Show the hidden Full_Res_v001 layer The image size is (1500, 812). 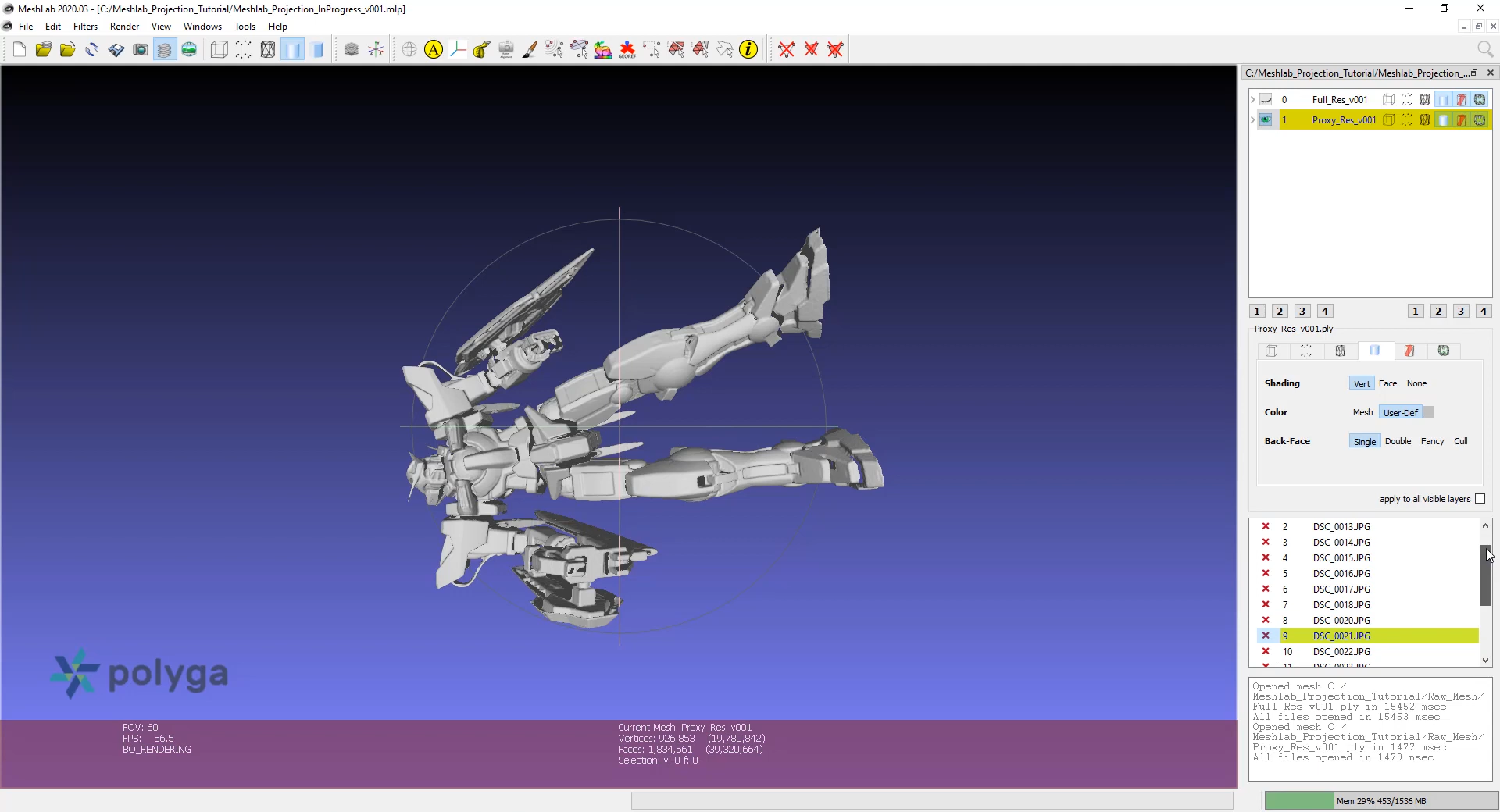1266,100
